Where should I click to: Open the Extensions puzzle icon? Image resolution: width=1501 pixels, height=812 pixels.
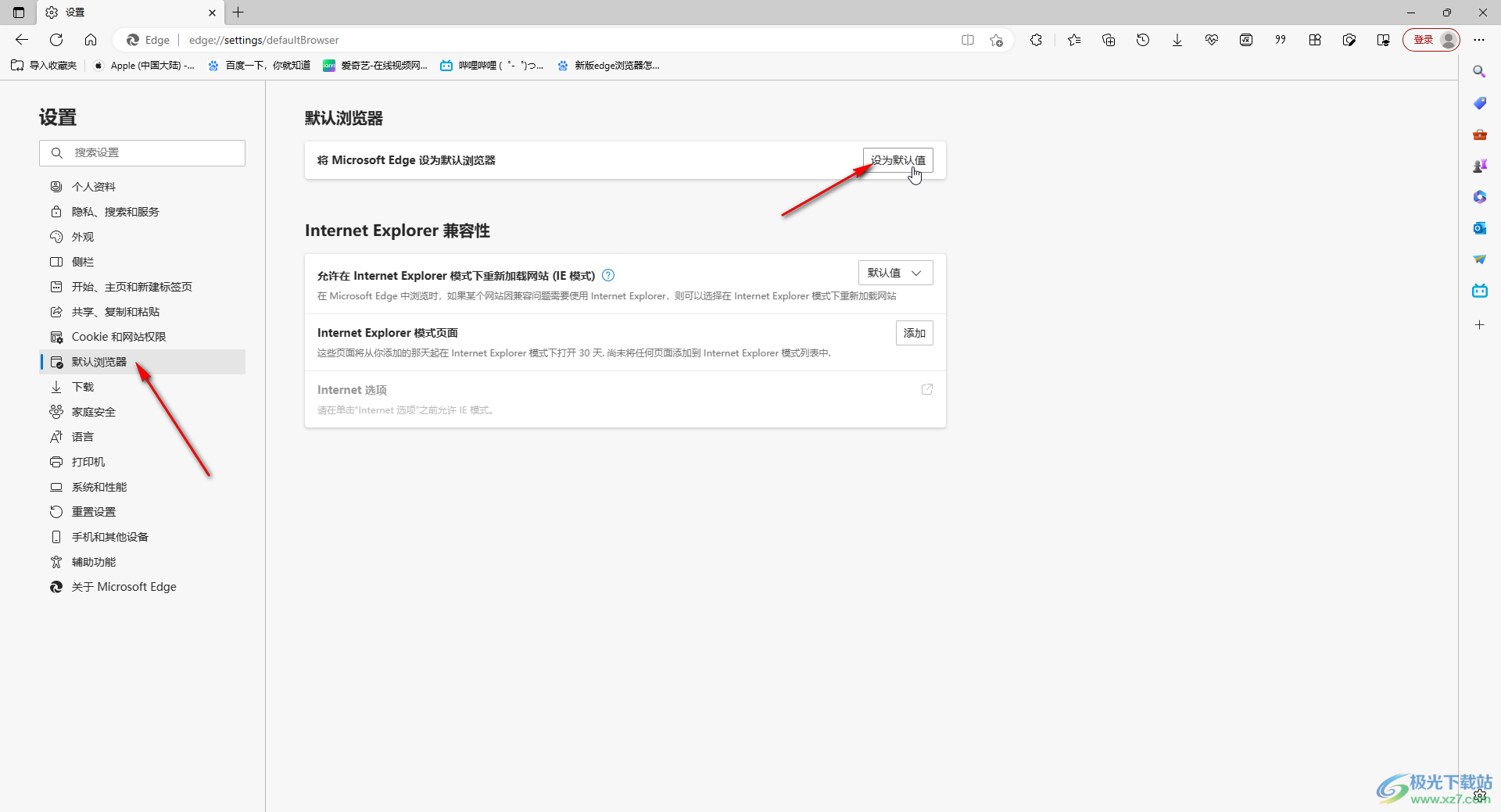click(x=1036, y=40)
